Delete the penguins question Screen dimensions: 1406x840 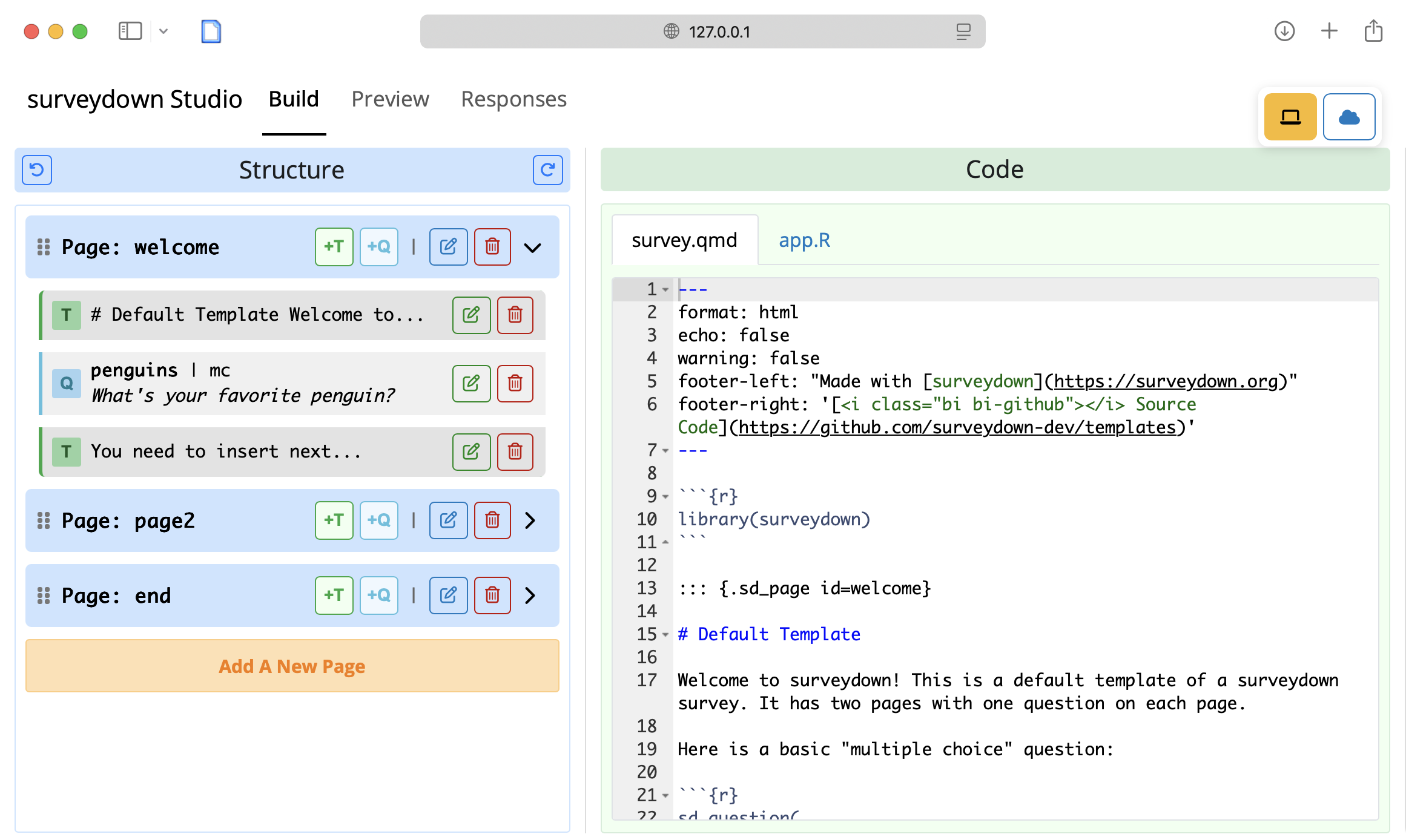tap(515, 383)
